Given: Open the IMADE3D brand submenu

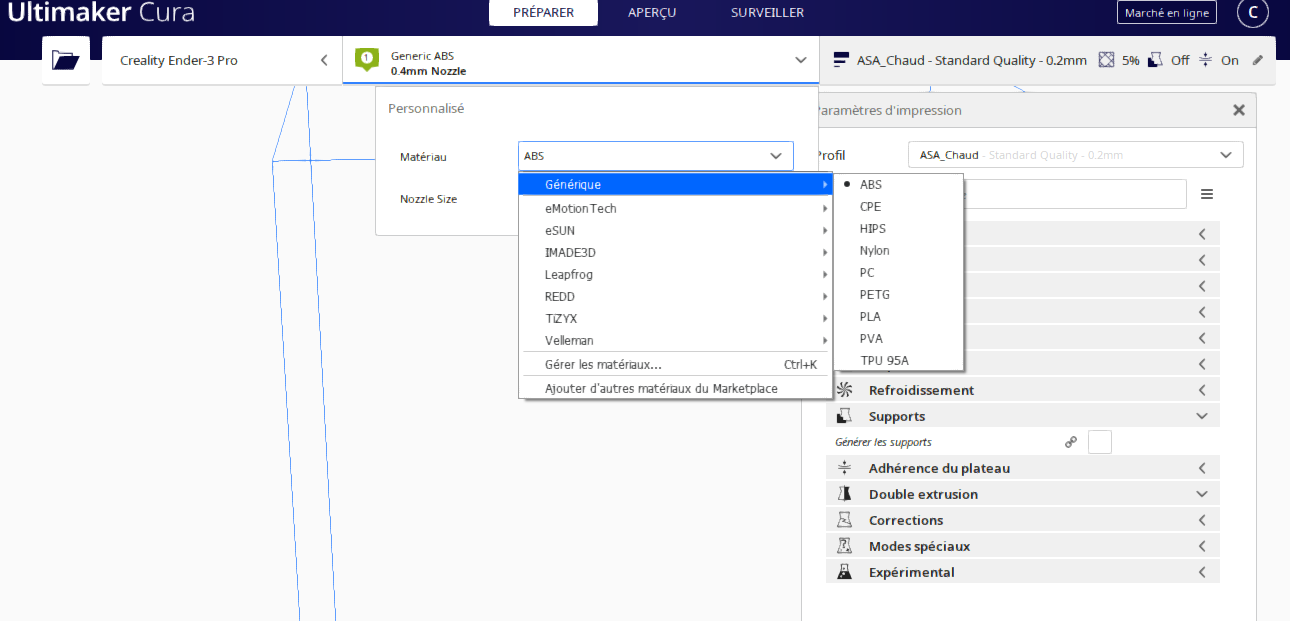Looking at the screenshot, I should [x=676, y=252].
